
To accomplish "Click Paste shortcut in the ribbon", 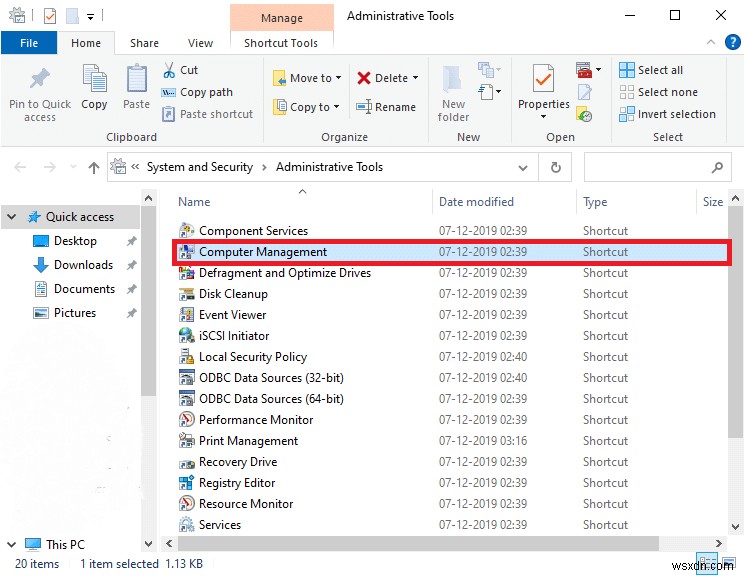I will coord(208,114).
